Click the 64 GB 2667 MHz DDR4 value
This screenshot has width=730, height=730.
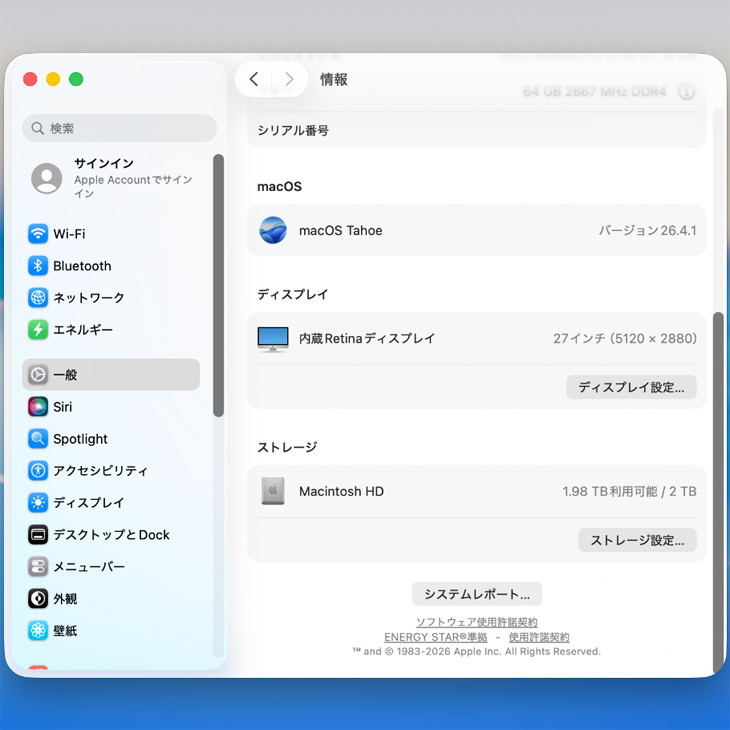pyautogui.click(x=595, y=92)
